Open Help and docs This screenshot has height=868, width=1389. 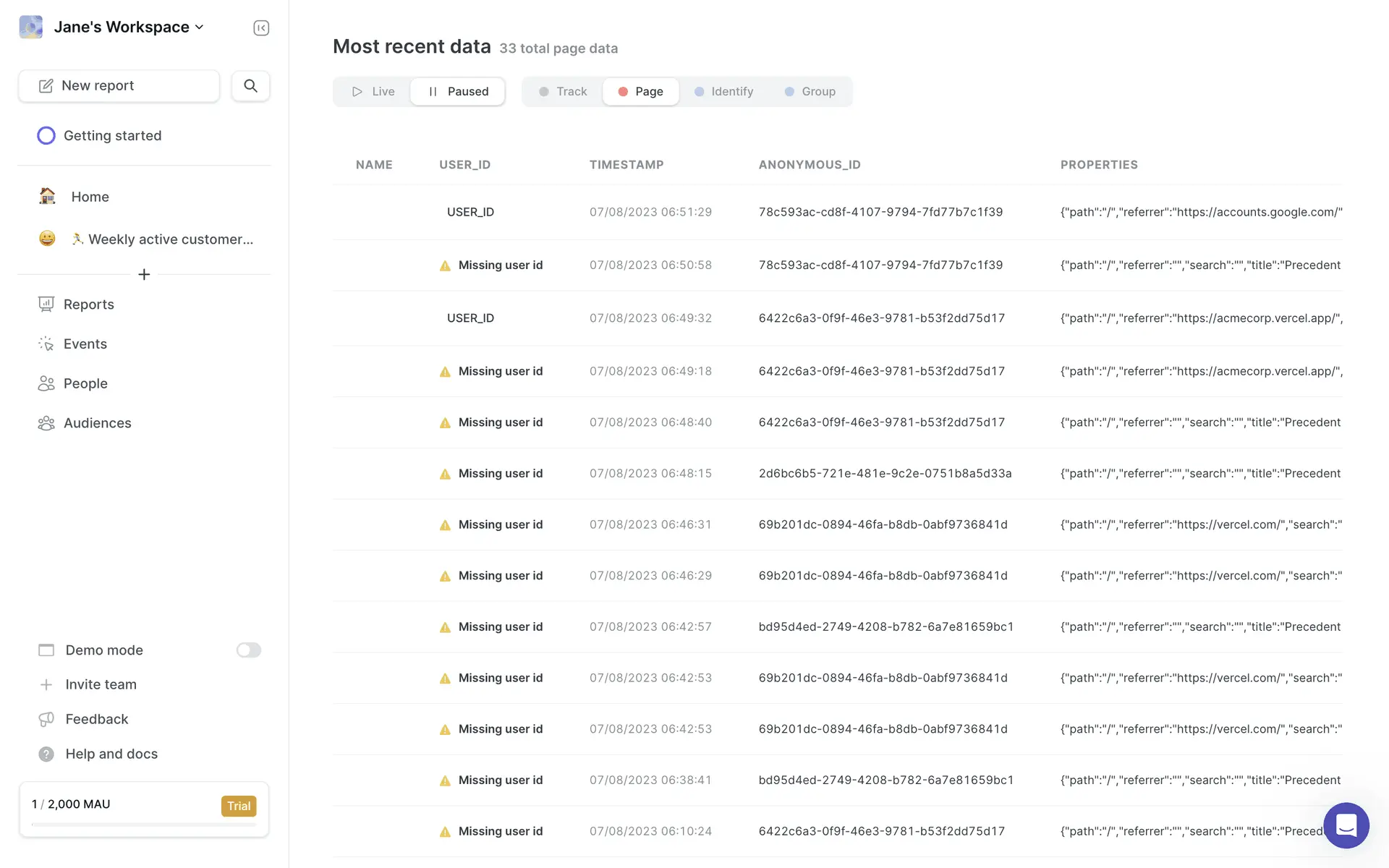coord(111,754)
